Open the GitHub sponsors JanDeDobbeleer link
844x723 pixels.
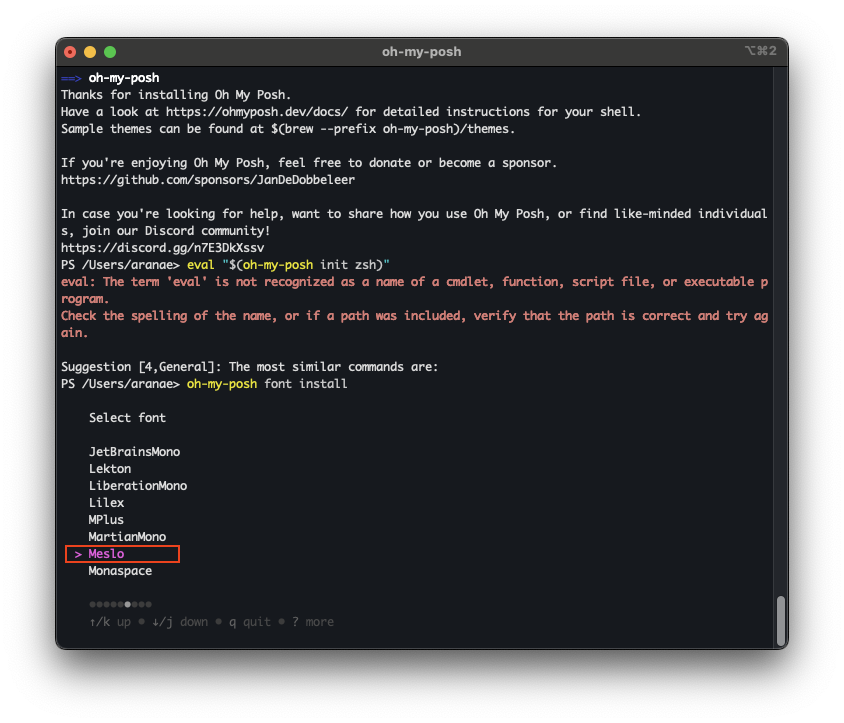coord(208,179)
